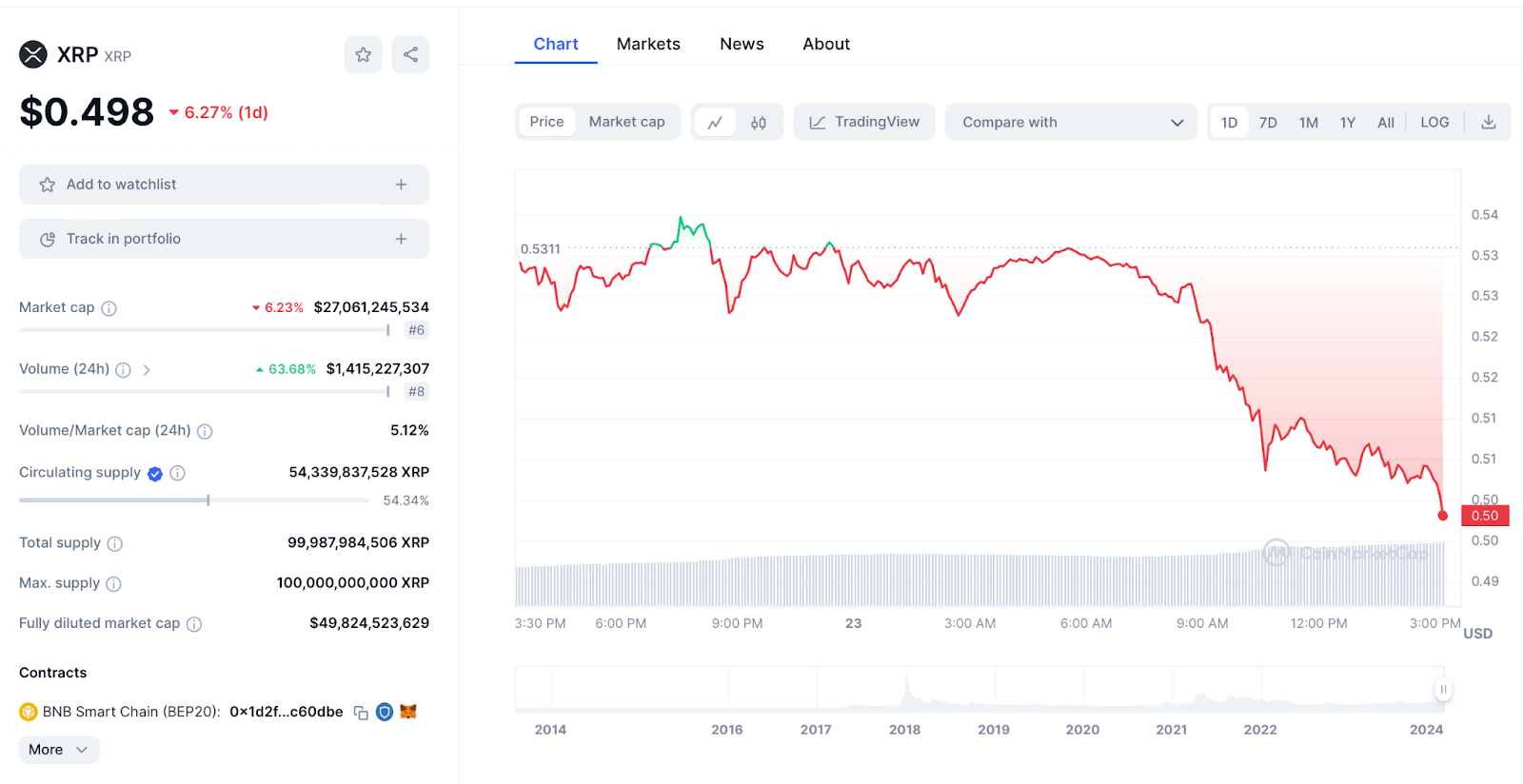Open the TradingView chart
This screenshot has width=1523, height=784.
coord(864,122)
